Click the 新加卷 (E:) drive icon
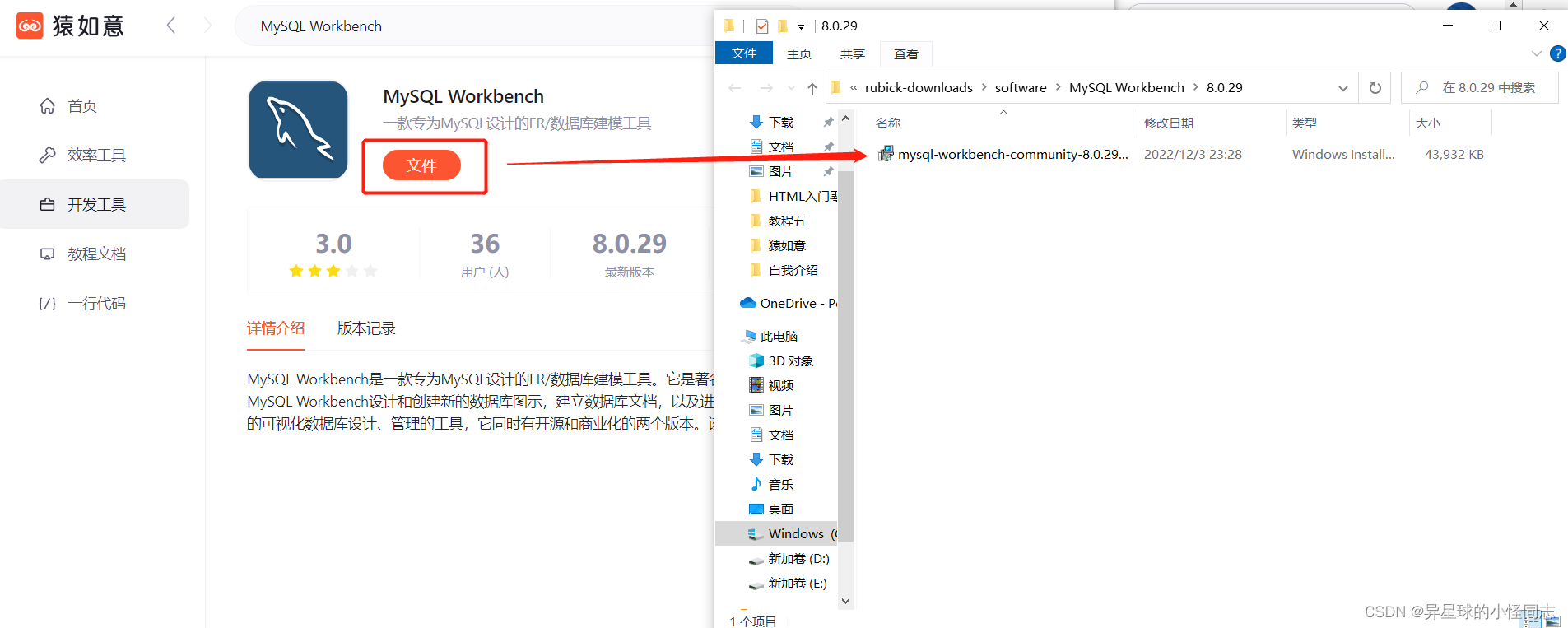Viewport: 1568px width, 628px height. 756,584
